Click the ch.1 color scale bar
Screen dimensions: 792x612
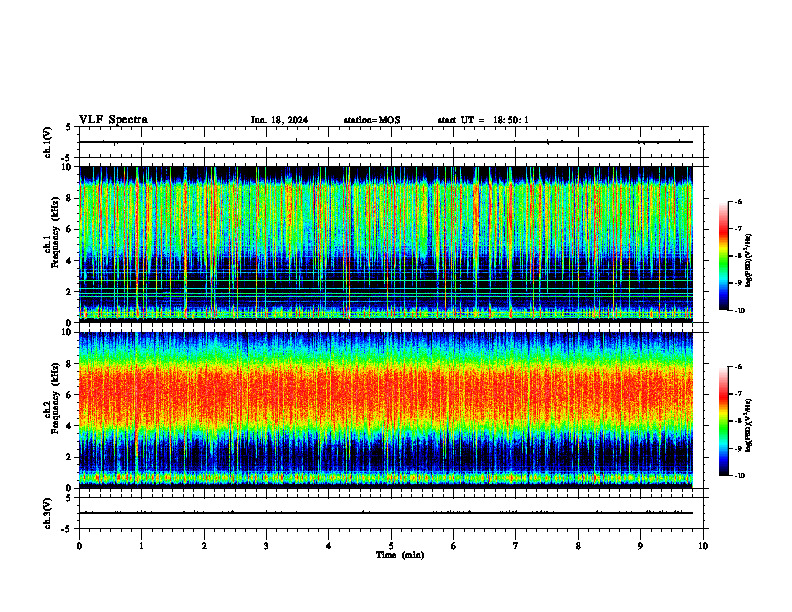(723, 256)
